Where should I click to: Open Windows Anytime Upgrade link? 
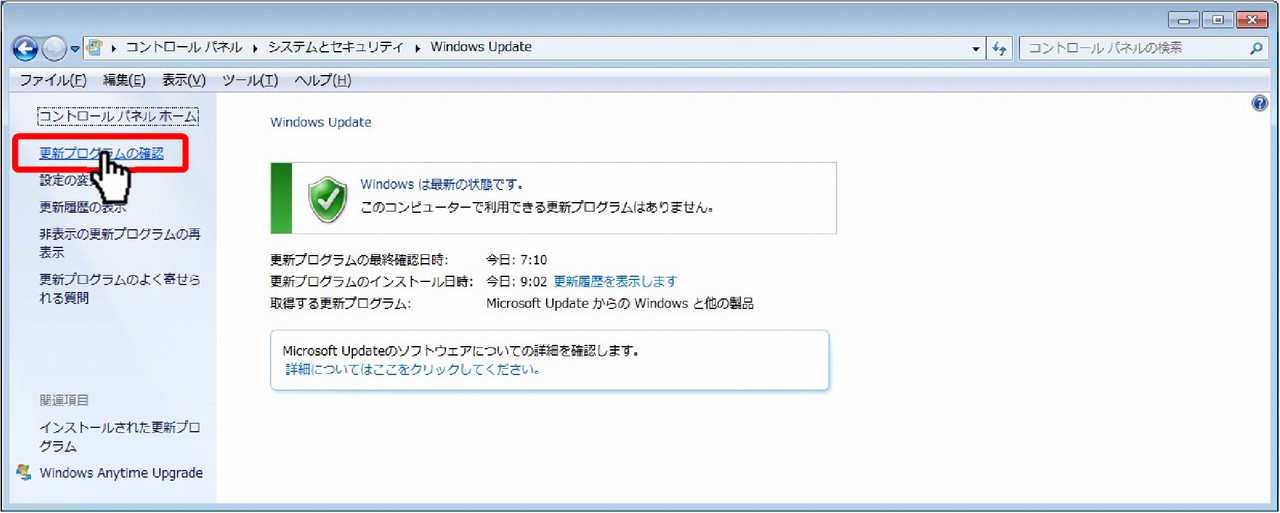(121, 473)
